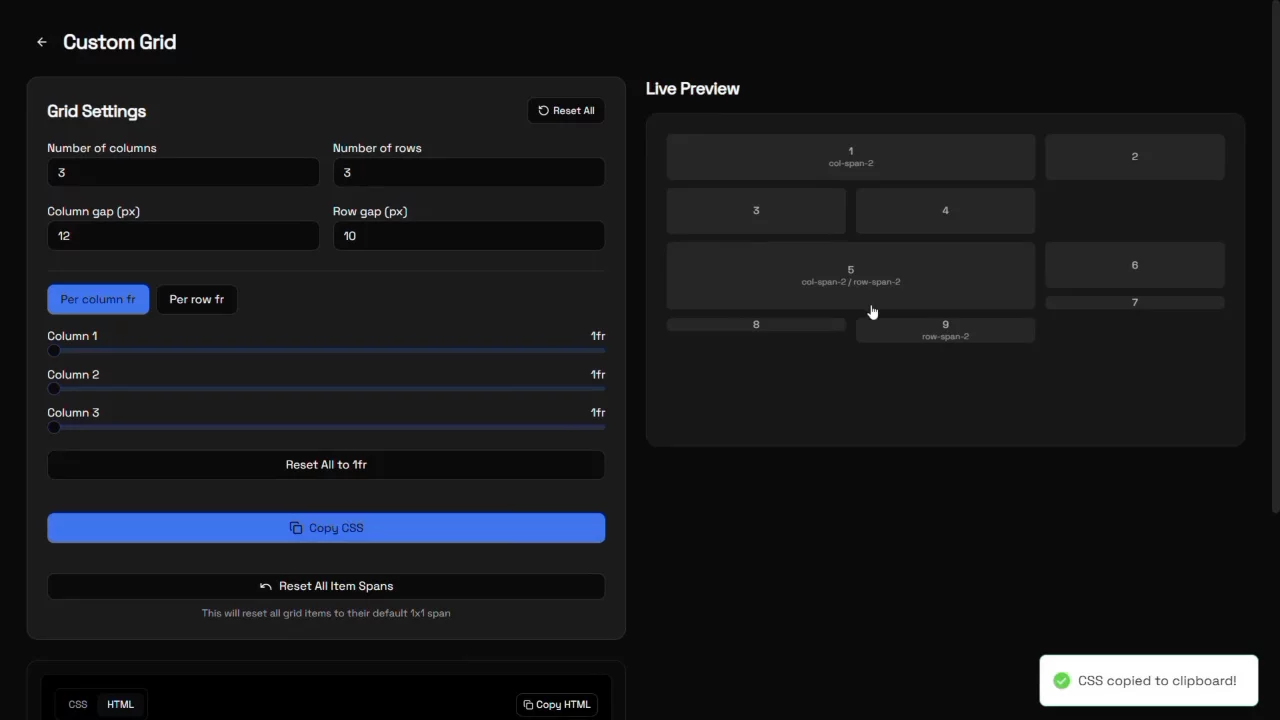Select the Per column fr tab

[x=98, y=299]
